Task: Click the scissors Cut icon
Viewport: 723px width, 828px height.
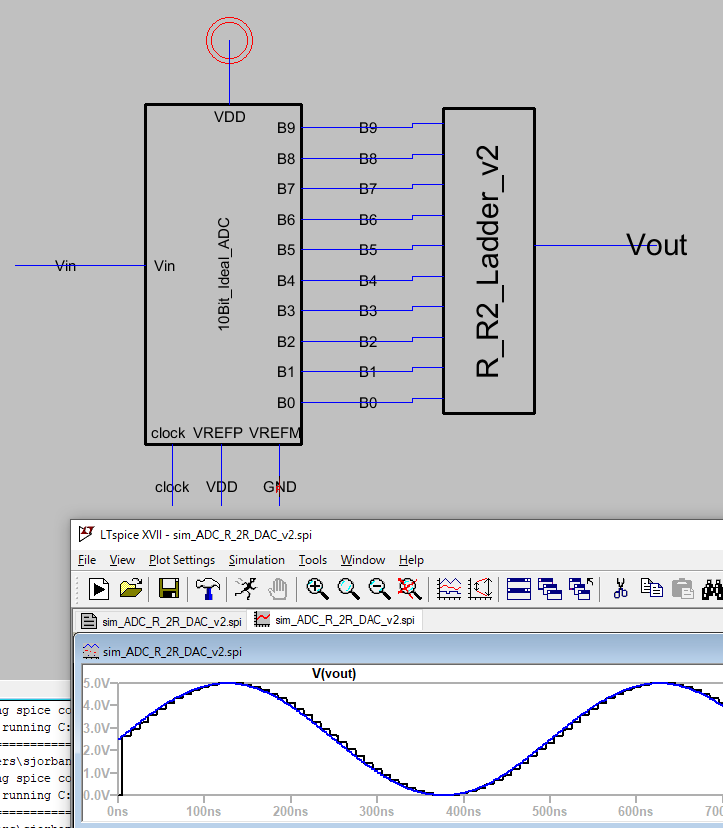Action: click(x=620, y=588)
